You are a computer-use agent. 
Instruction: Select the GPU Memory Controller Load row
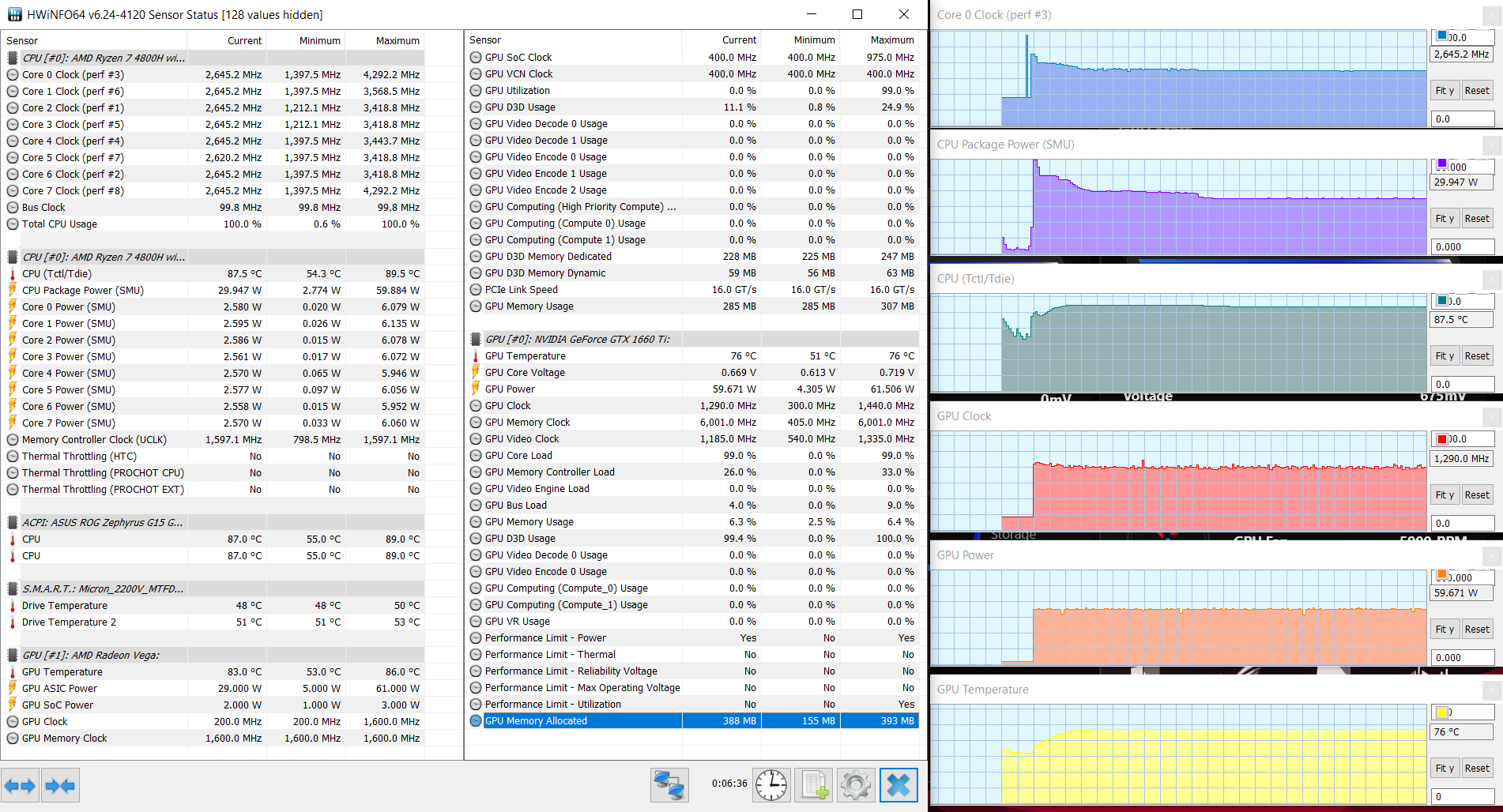692,472
